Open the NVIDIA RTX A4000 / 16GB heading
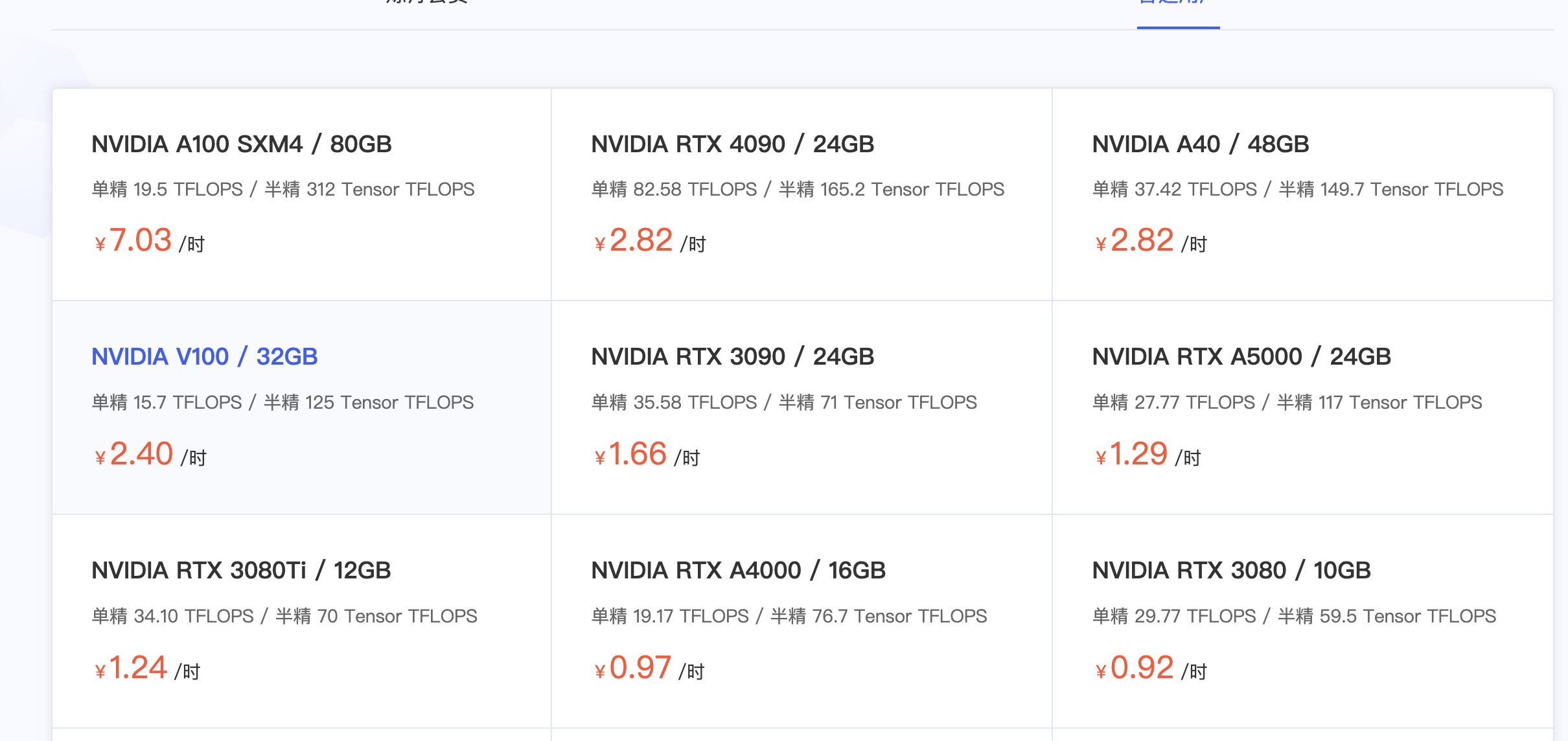 tap(739, 570)
